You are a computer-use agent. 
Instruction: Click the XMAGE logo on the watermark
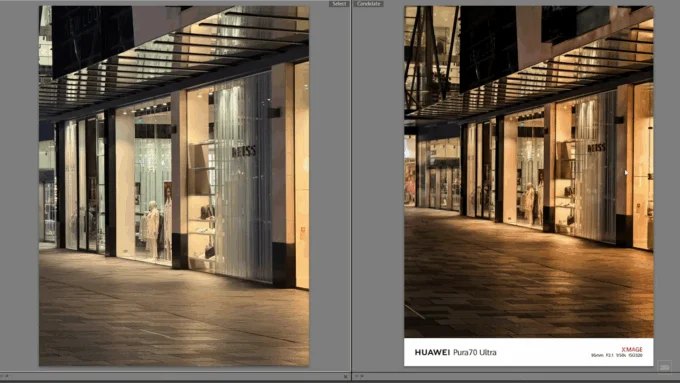coord(631,349)
